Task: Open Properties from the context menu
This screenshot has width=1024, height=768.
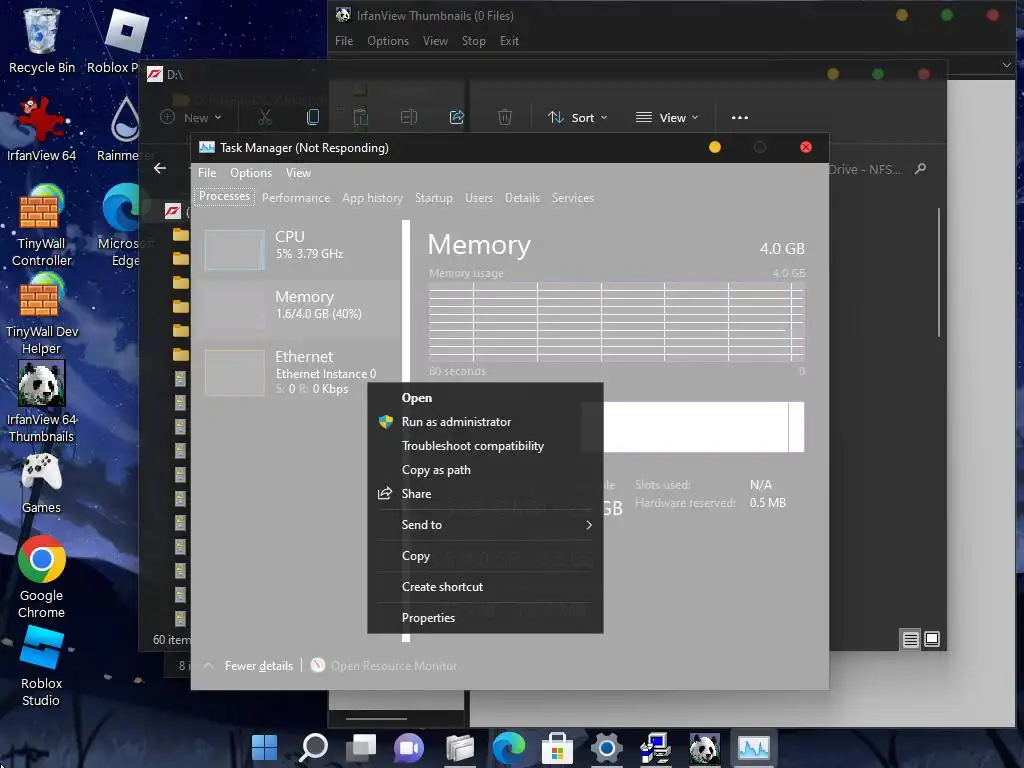Action: (x=485, y=618)
